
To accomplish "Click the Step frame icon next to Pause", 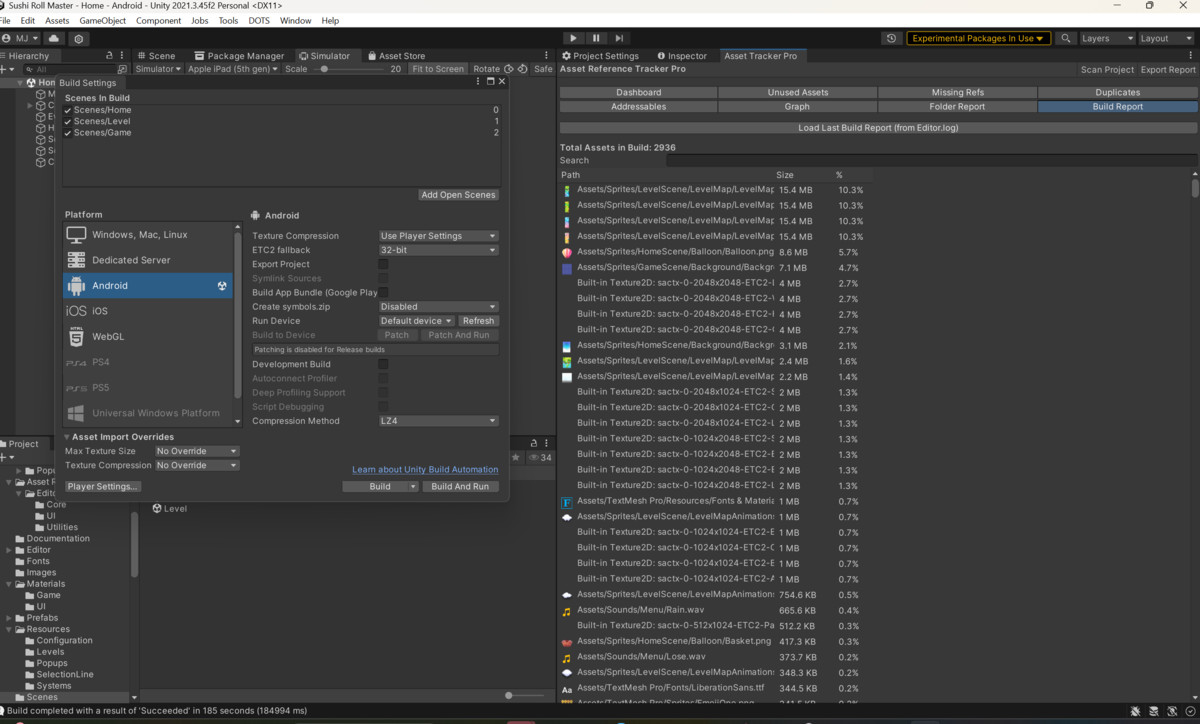I will [x=621, y=38].
